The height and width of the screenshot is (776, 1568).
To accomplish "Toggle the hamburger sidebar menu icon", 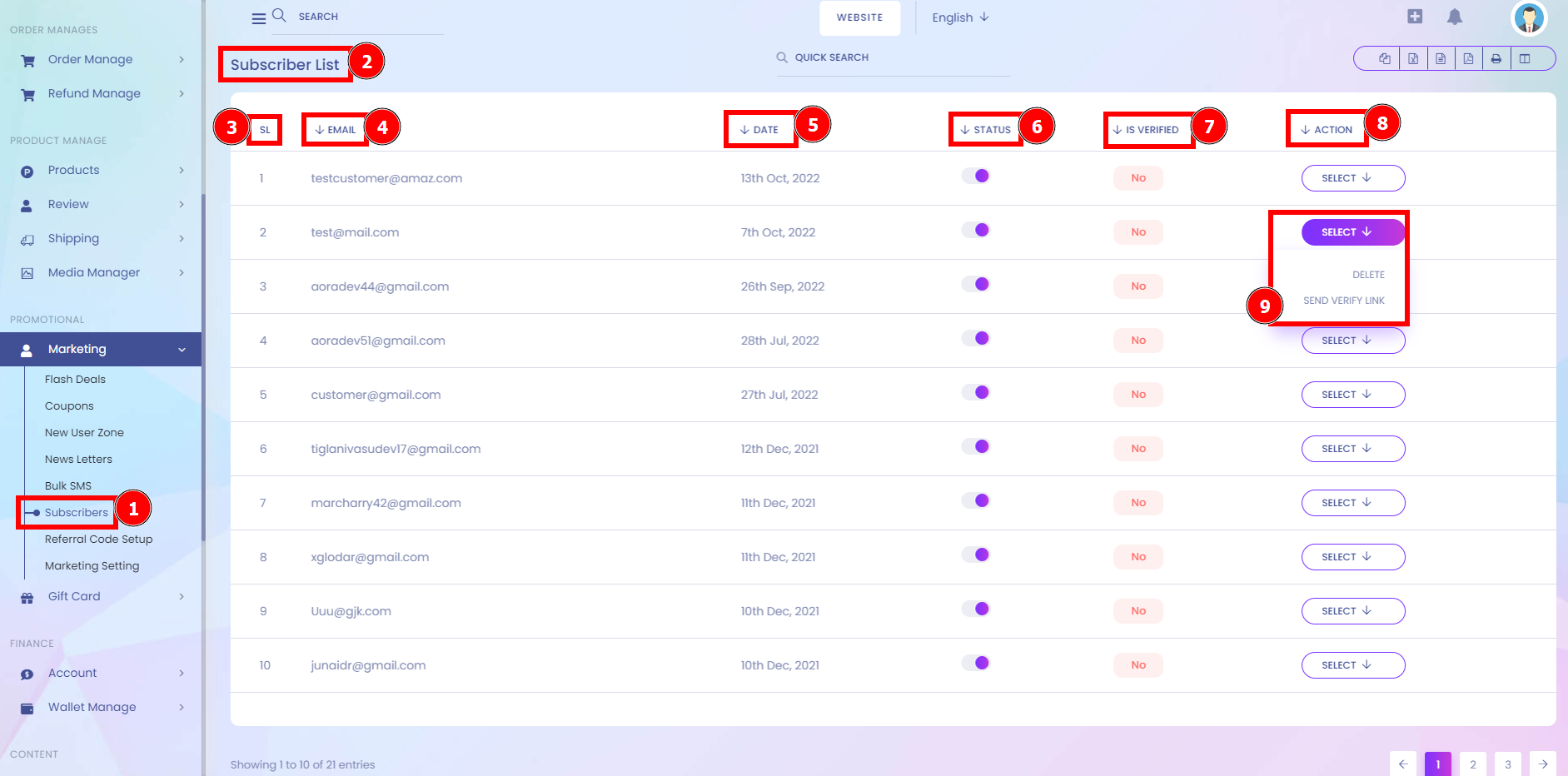I will pyautogui.click(x=259, y=18).
